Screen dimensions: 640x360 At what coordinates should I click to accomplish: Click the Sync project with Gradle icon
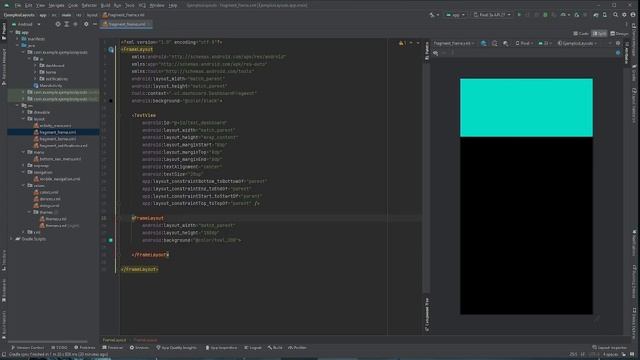(x=596, y=15)
